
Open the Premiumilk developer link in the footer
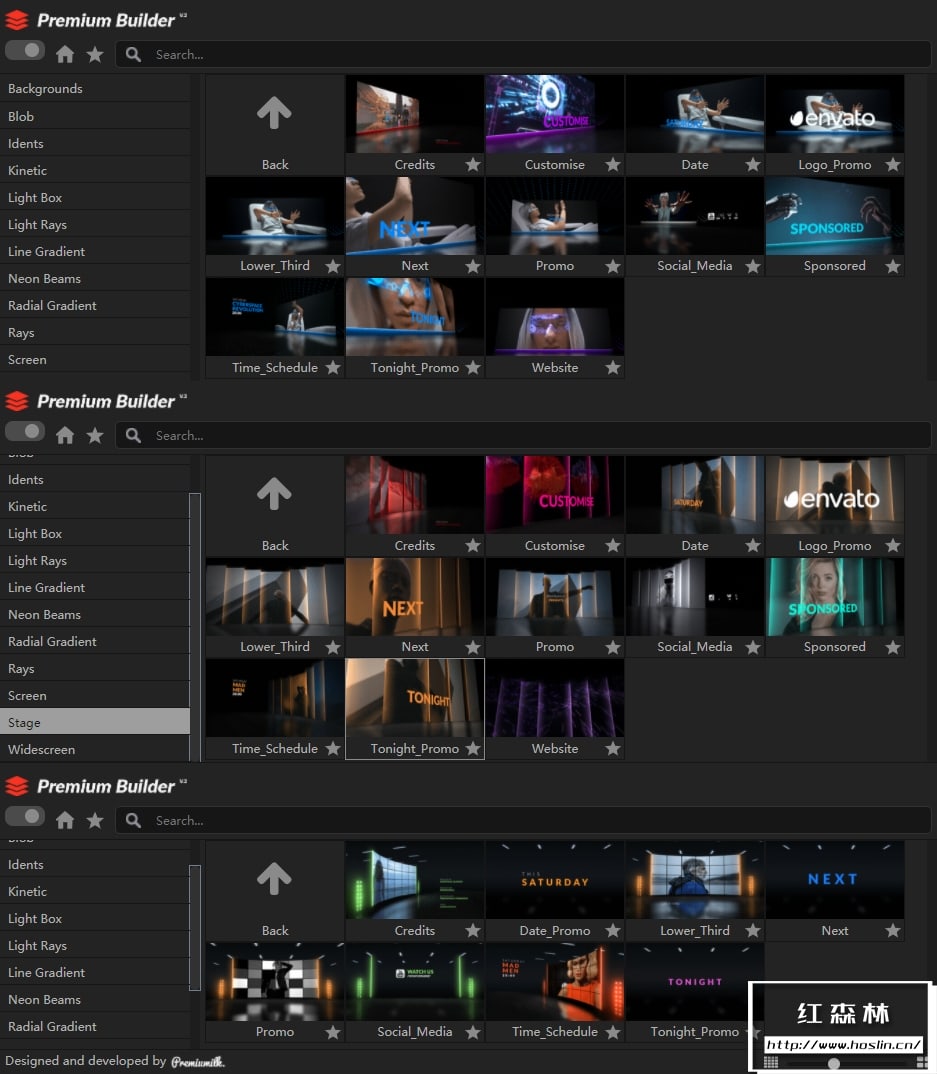point(197,1061)
